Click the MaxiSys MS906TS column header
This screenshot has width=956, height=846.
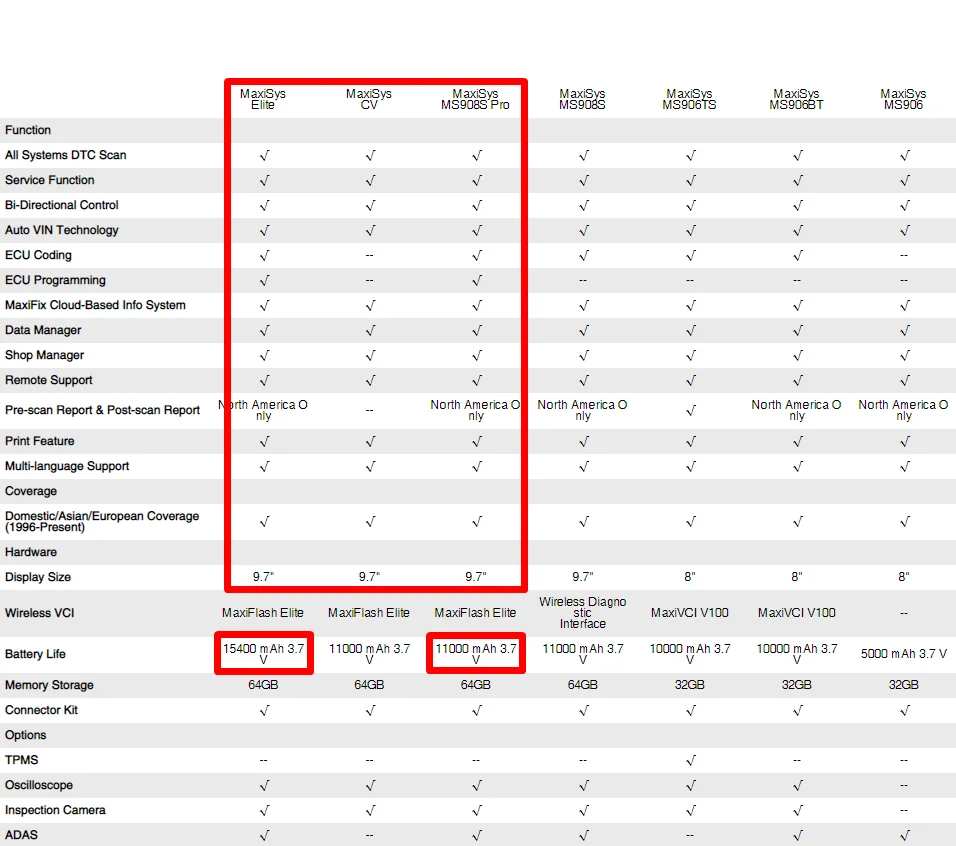pos(690,99)
